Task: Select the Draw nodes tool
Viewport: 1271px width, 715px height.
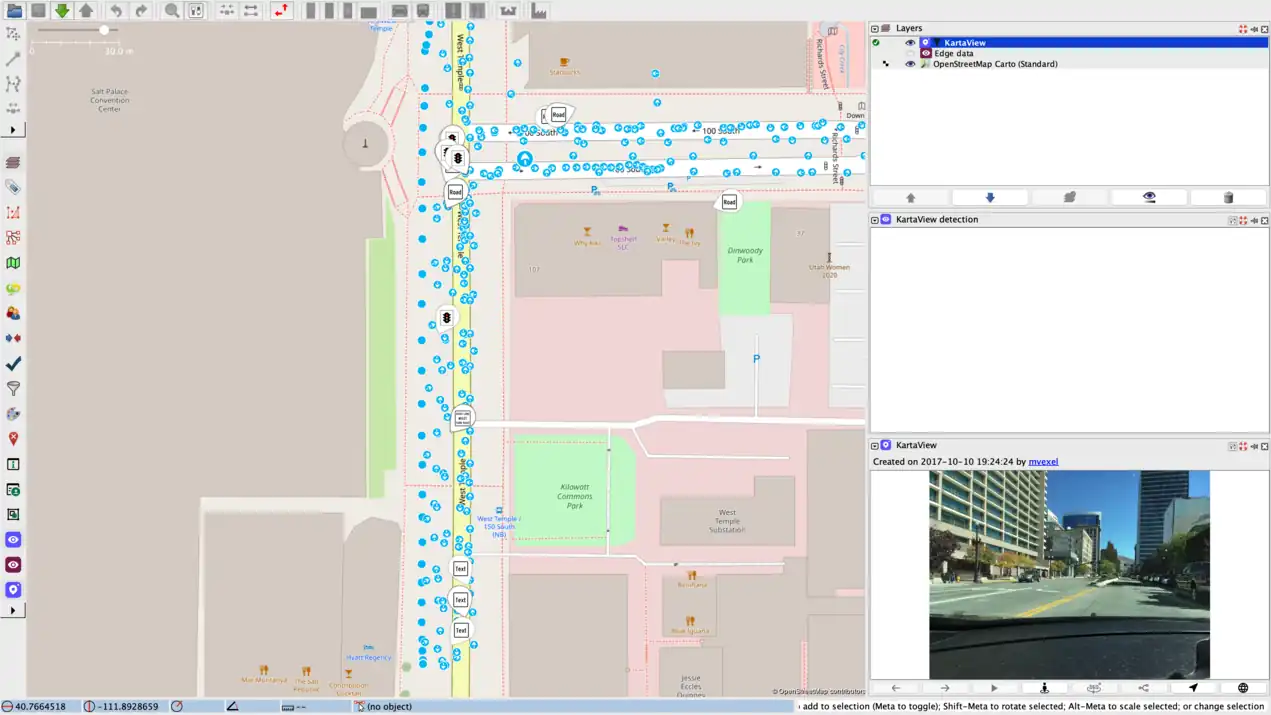Action: [x=13, y=59]
